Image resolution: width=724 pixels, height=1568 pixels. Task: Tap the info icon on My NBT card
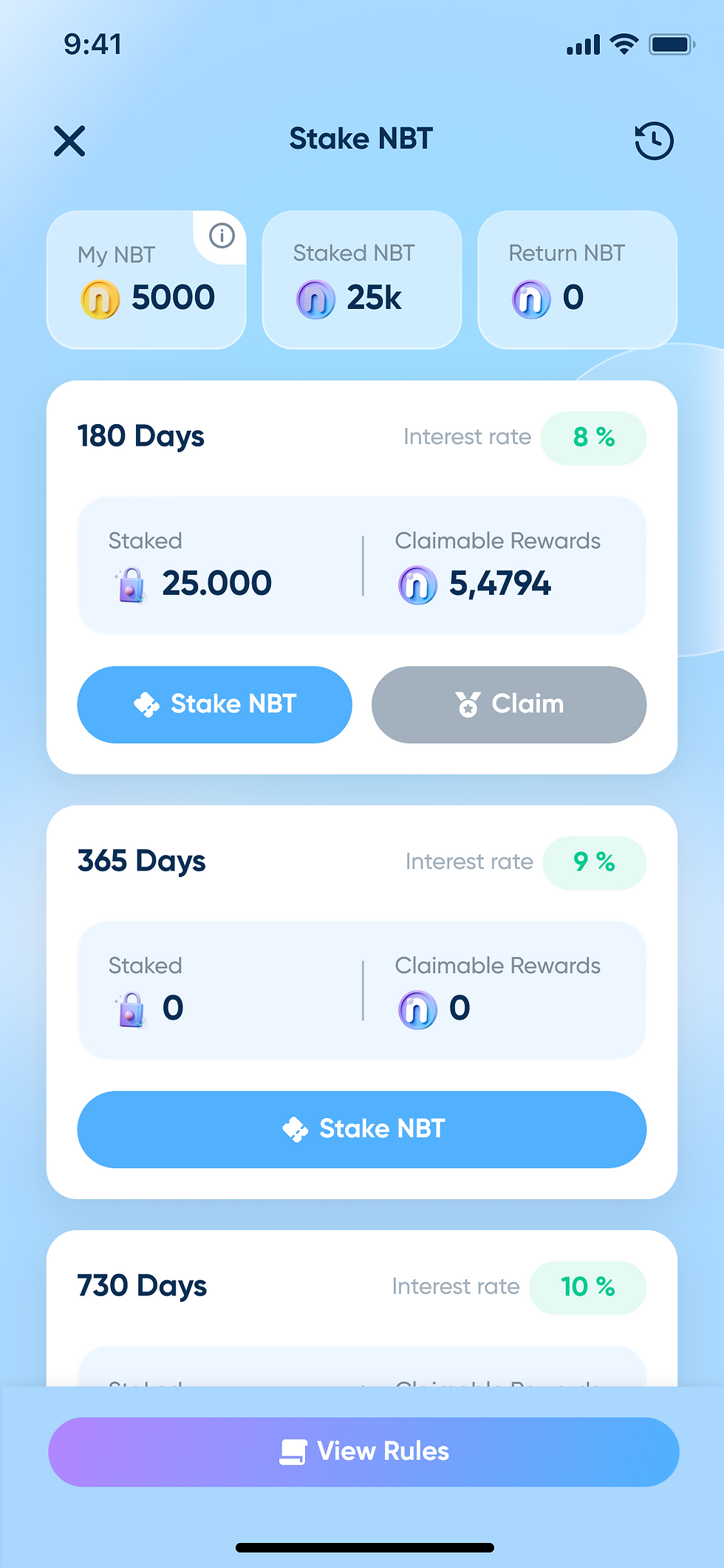tap(222, 236)
